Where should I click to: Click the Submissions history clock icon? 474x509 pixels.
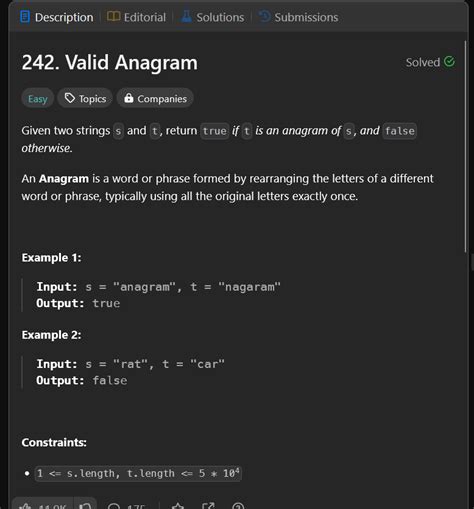point(265,16)
